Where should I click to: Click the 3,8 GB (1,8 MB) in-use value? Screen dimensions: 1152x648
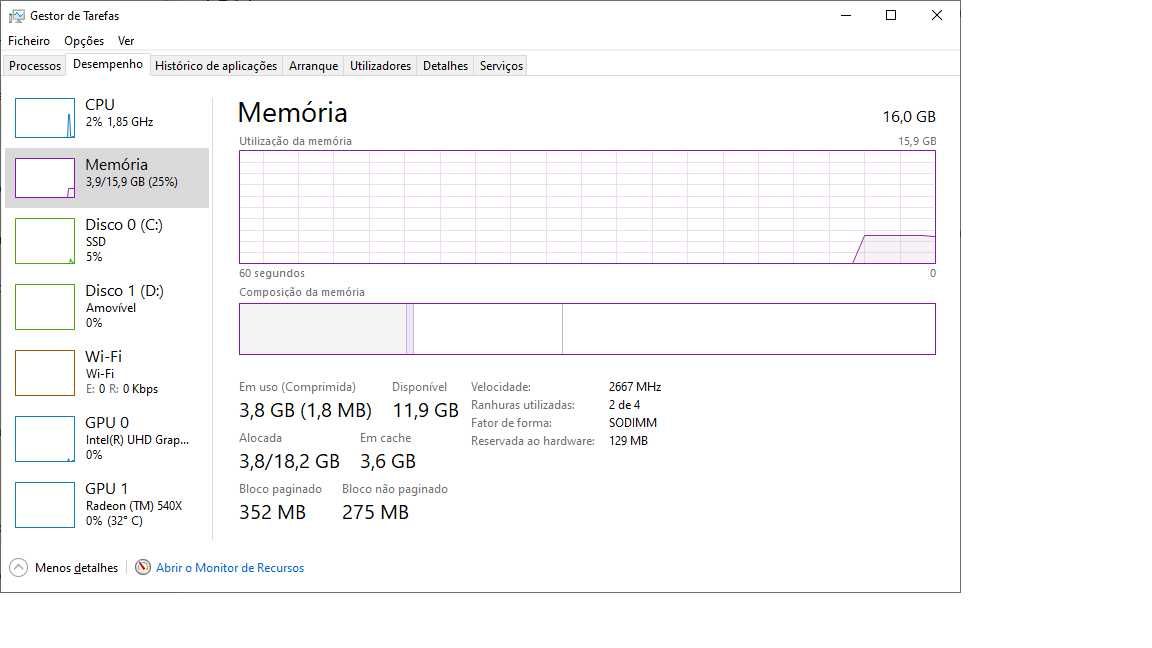coord(306,411)
